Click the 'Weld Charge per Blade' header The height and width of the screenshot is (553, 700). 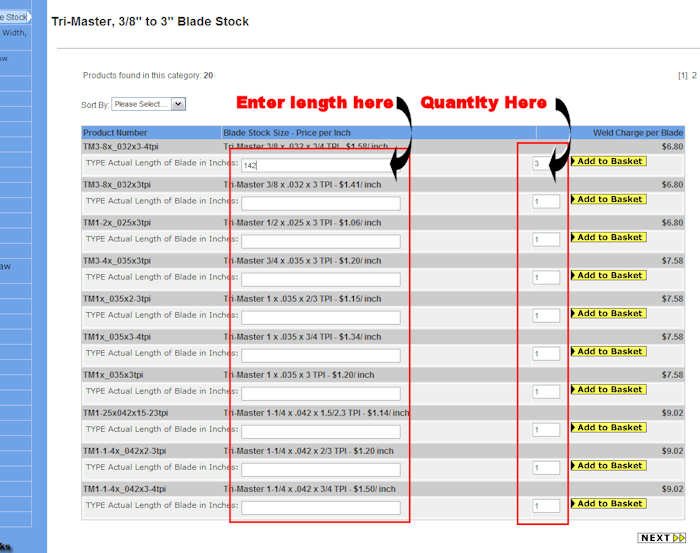(638, 133)
